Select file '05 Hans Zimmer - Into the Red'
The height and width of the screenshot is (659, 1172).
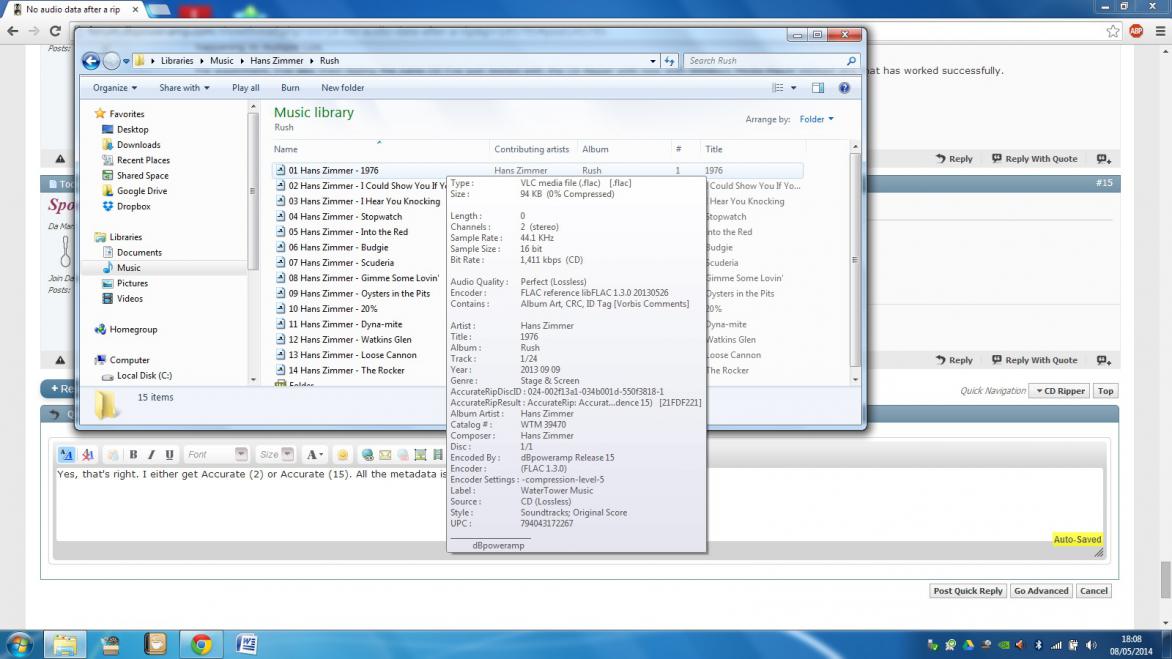(x=348, y=232)
